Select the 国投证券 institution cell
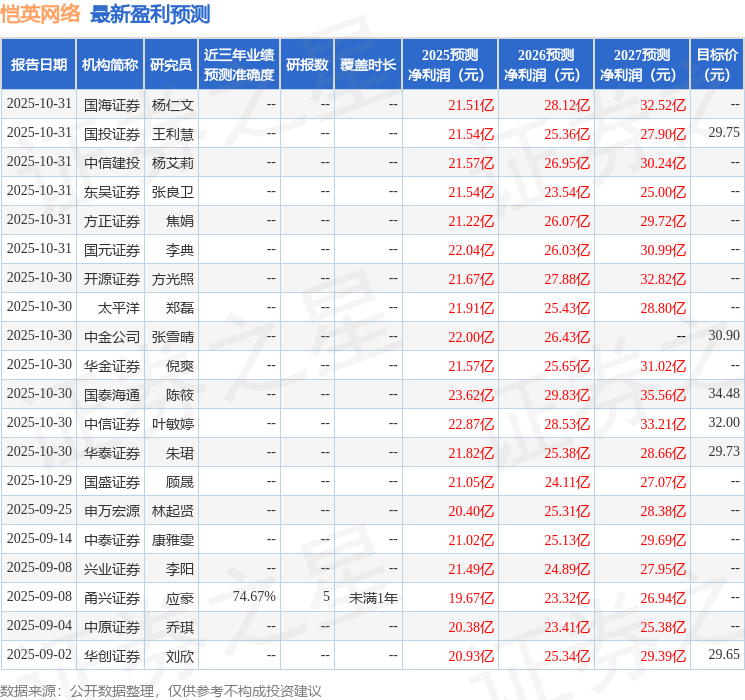Viewport: 745px width, 700px height. pyautogui.click(x=112, y=134)
